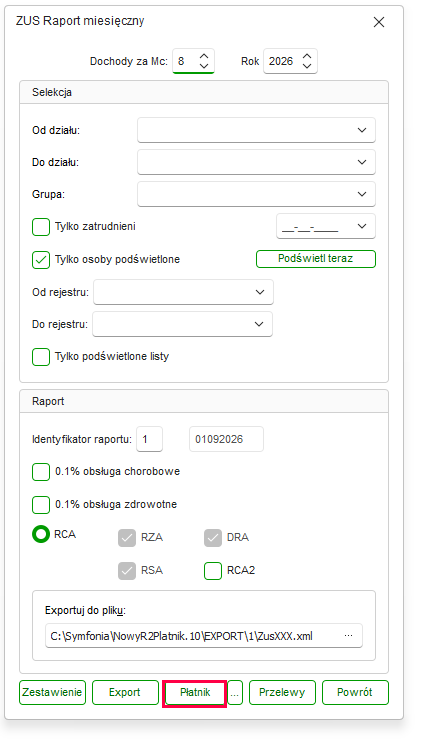
Task: Increase the Rok year value
Action: 307,56
